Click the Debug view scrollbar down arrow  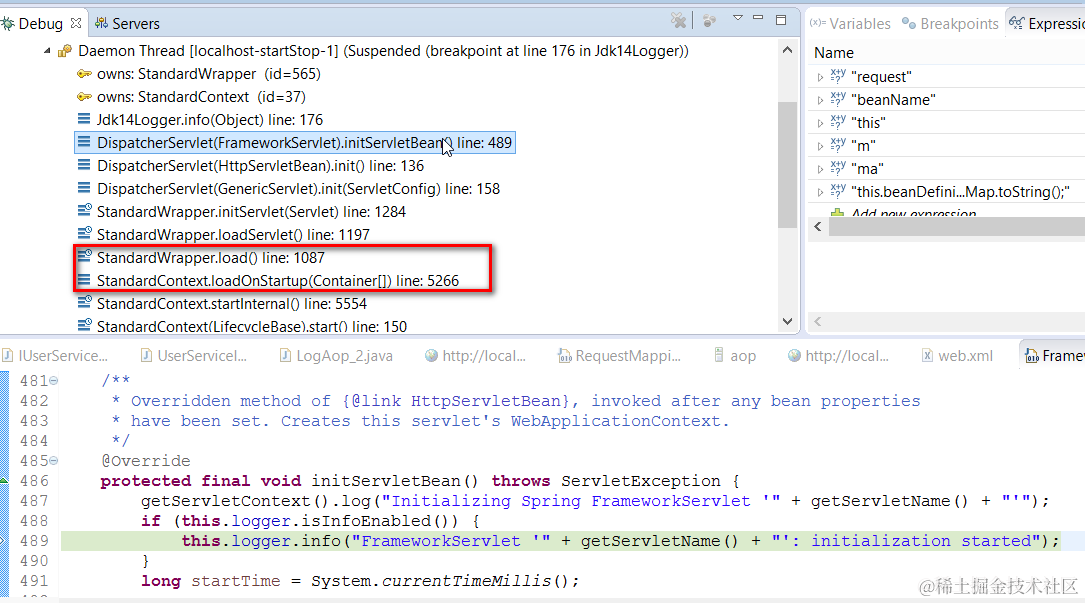[787, 321]
